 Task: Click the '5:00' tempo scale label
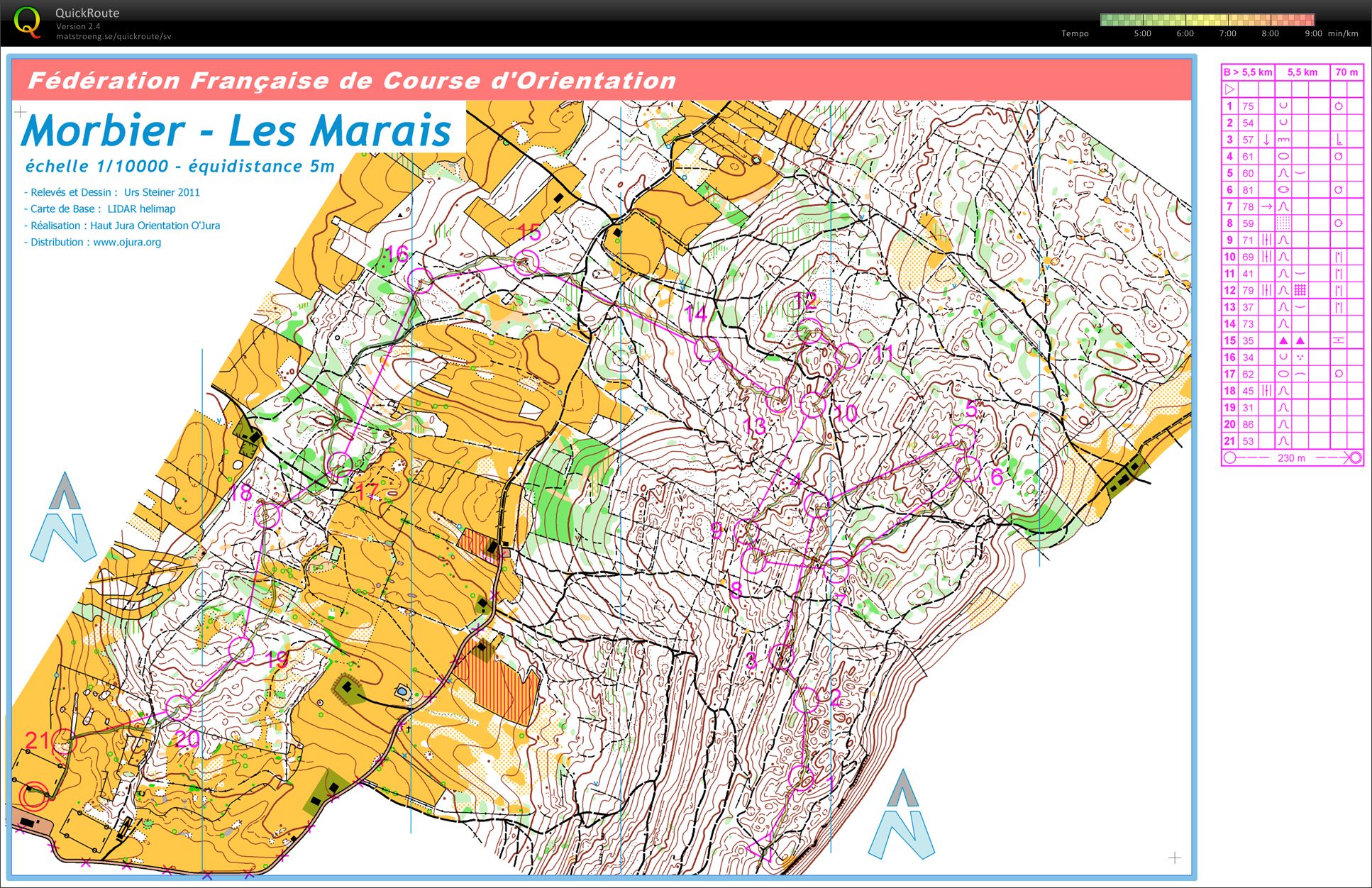coord(1143,33)
